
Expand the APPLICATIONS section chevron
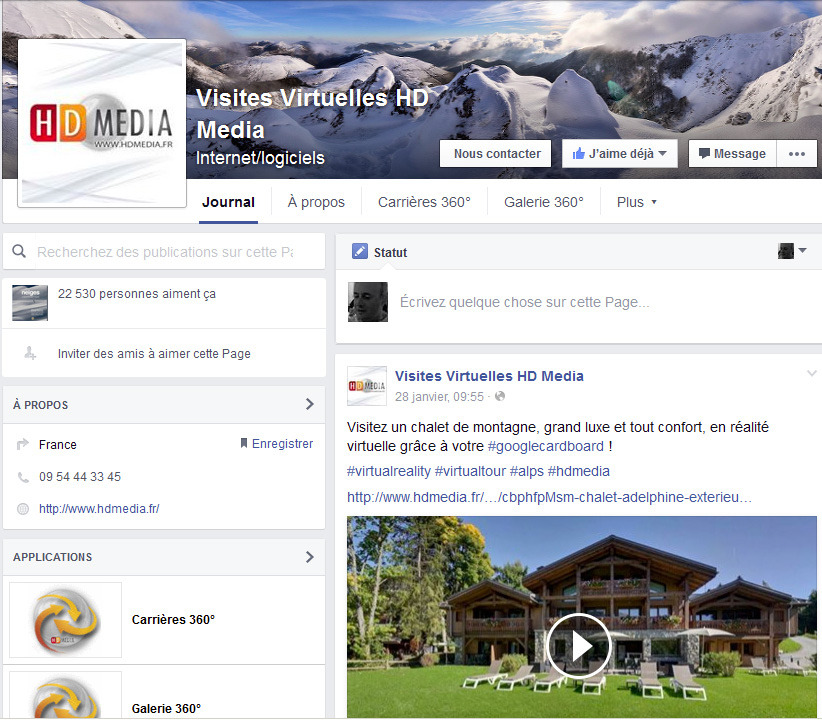pos(309,557)
